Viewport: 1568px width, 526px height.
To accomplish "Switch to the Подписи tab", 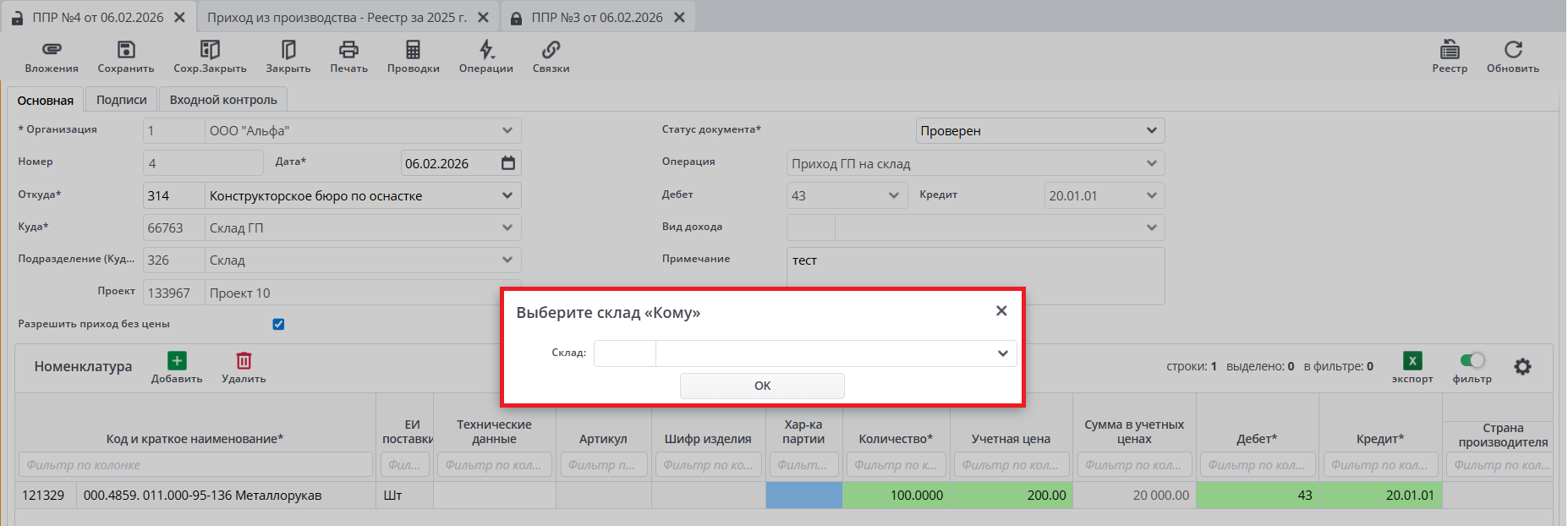I will coord(121,100).
